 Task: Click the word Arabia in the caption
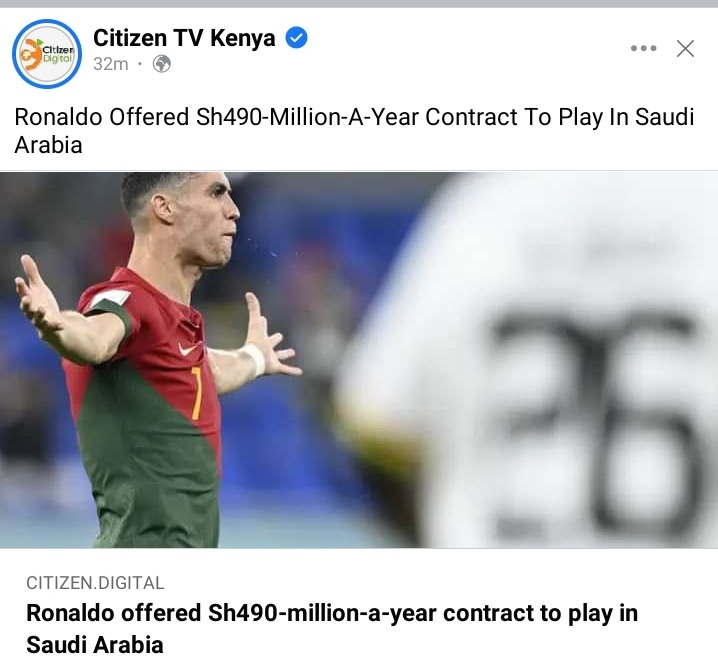(49, 145)
